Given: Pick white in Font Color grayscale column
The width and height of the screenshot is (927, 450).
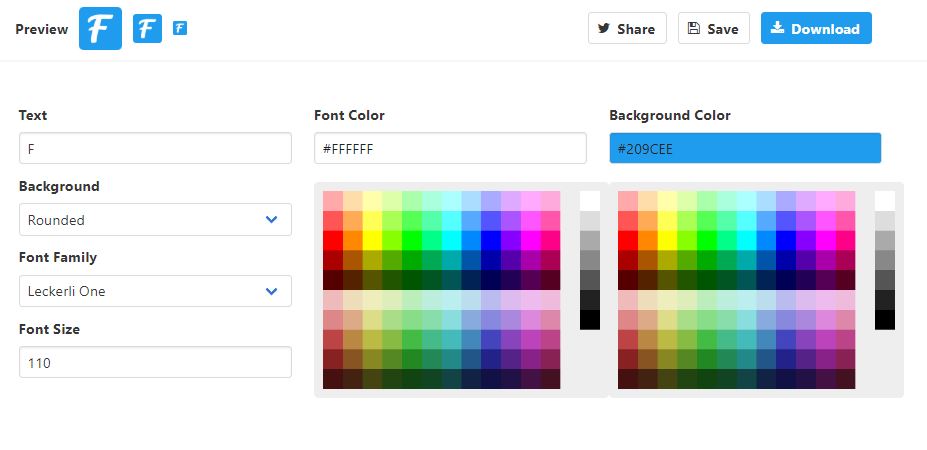Looking at the screenshot, I should click(x=589, y=200).
